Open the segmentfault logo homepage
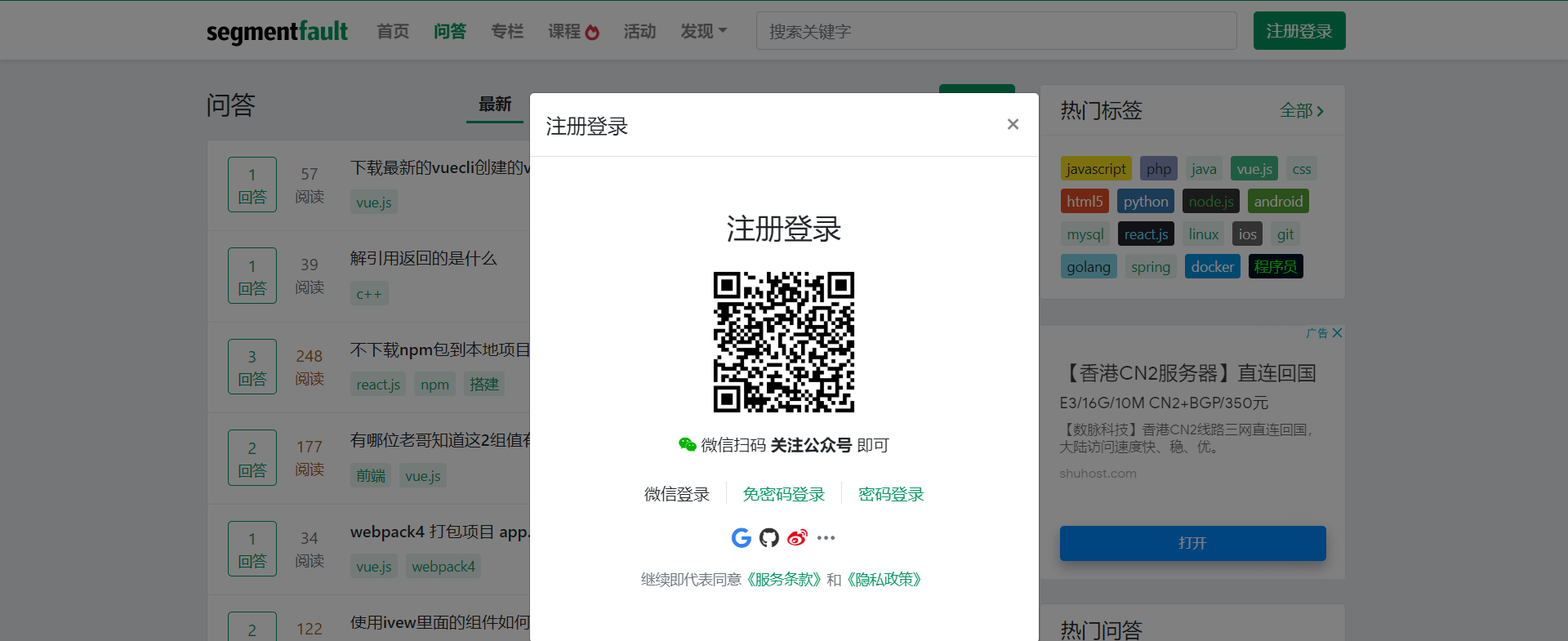Image resolution: width=1568 pixels, height=641 pixels. click(277, 31)
